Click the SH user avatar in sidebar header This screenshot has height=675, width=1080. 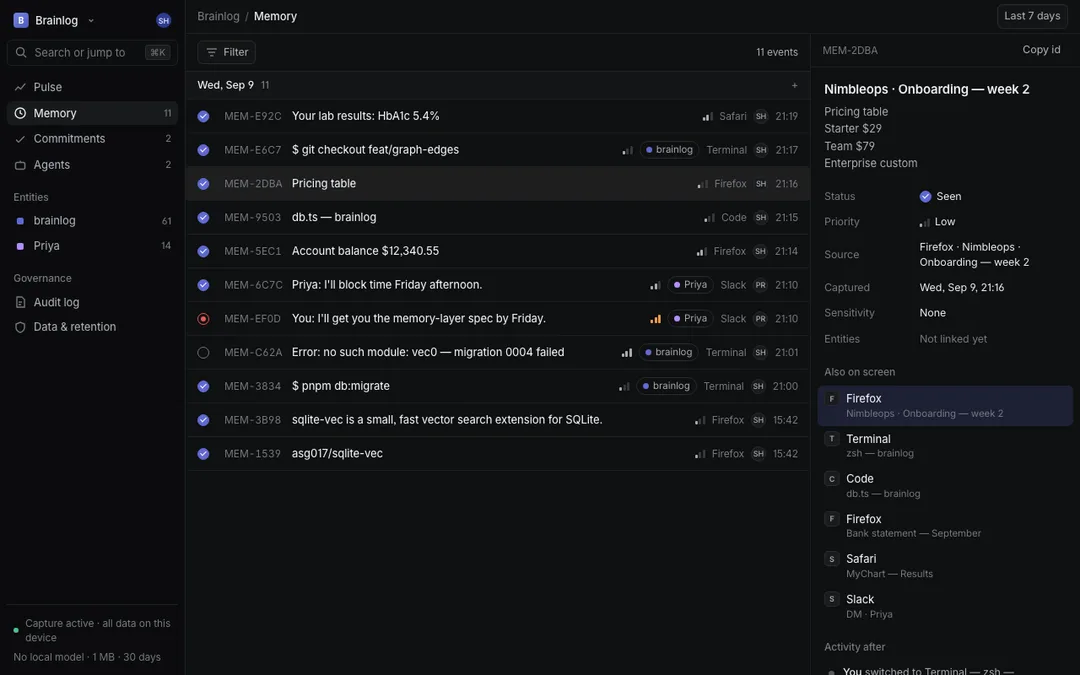(x=163, y=21)
